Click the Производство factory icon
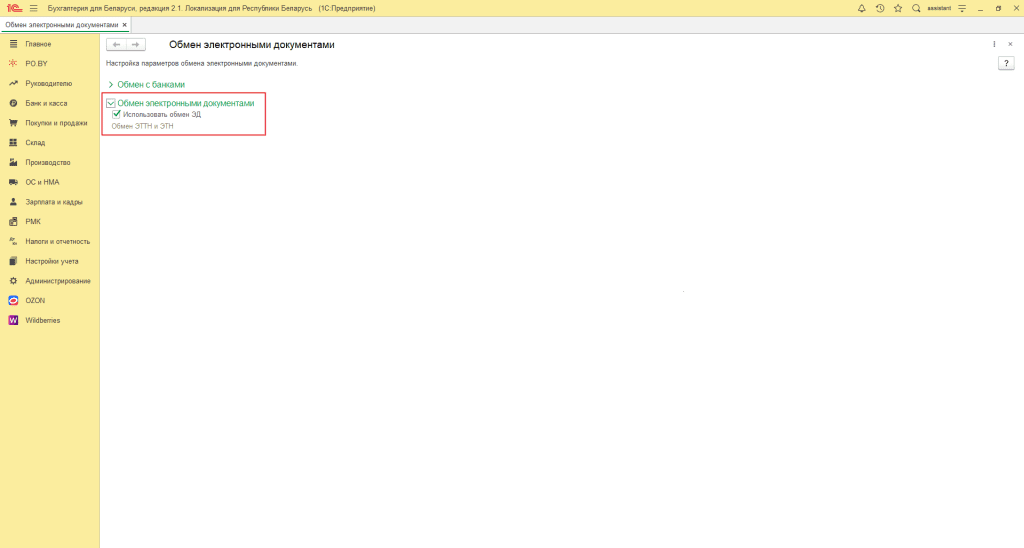Screen dimensions: 1024x548 coord(13,162)
